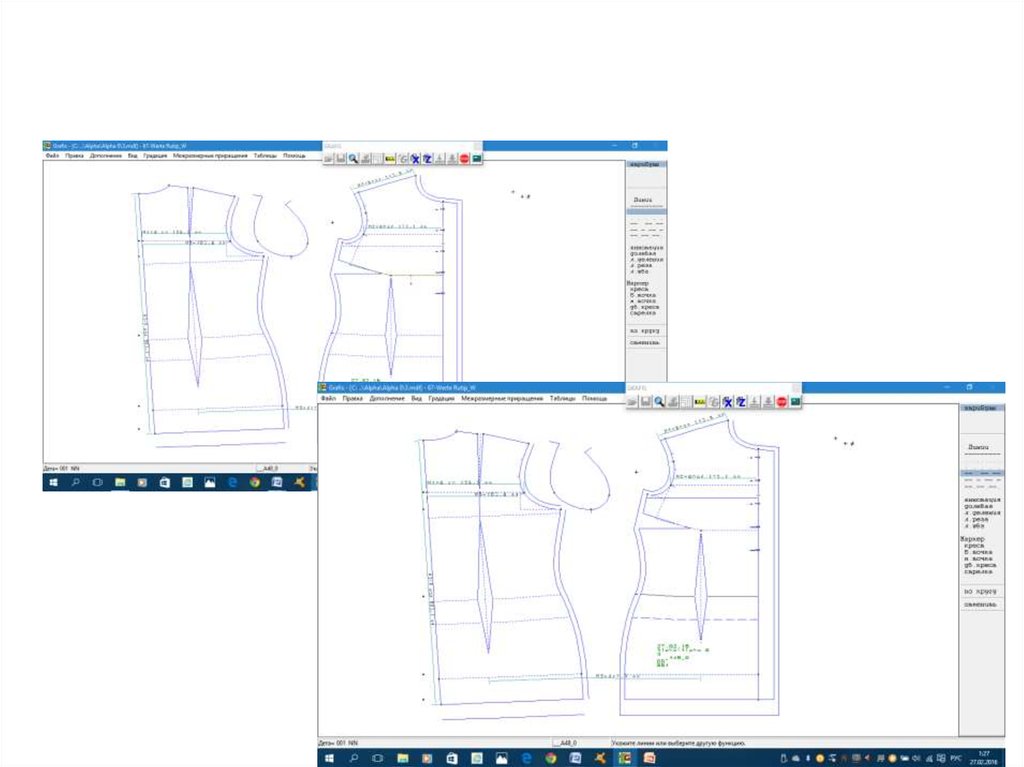The height and width of the screenshot is (767, 1024).
Task: Save icon in back window toolbar
Action: click(x=340, y=159)
